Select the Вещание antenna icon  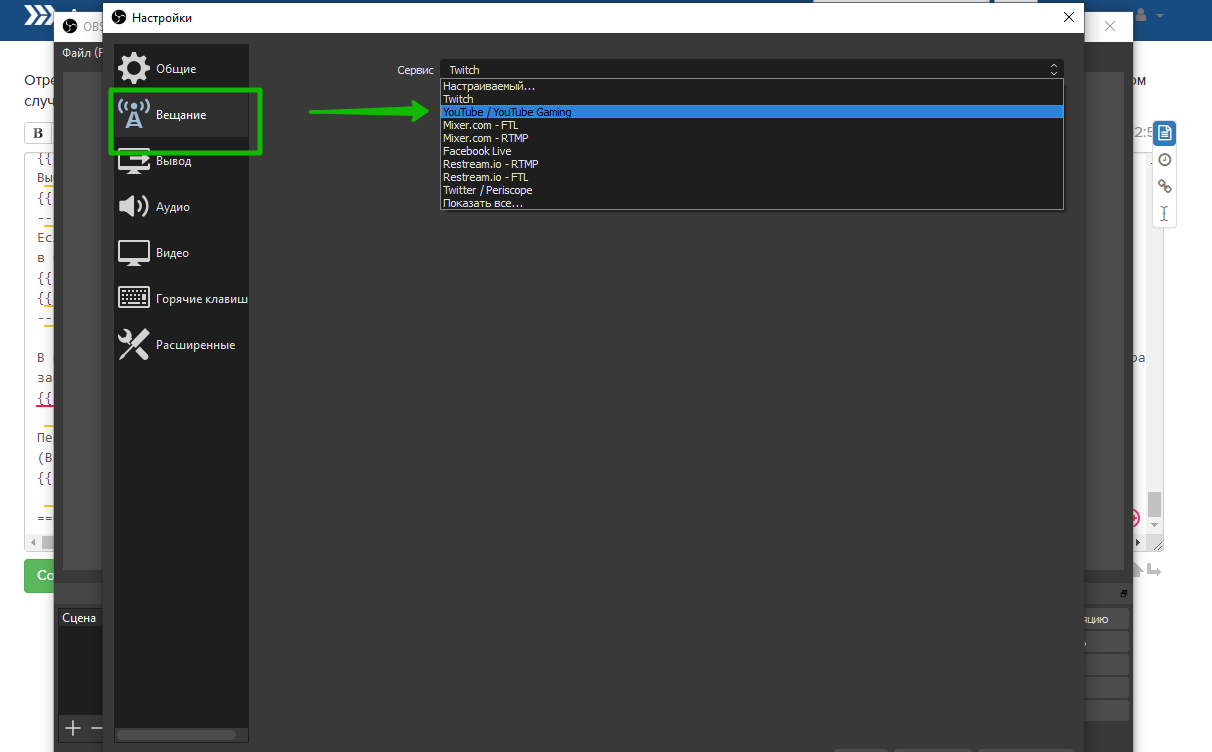point(134,114)
